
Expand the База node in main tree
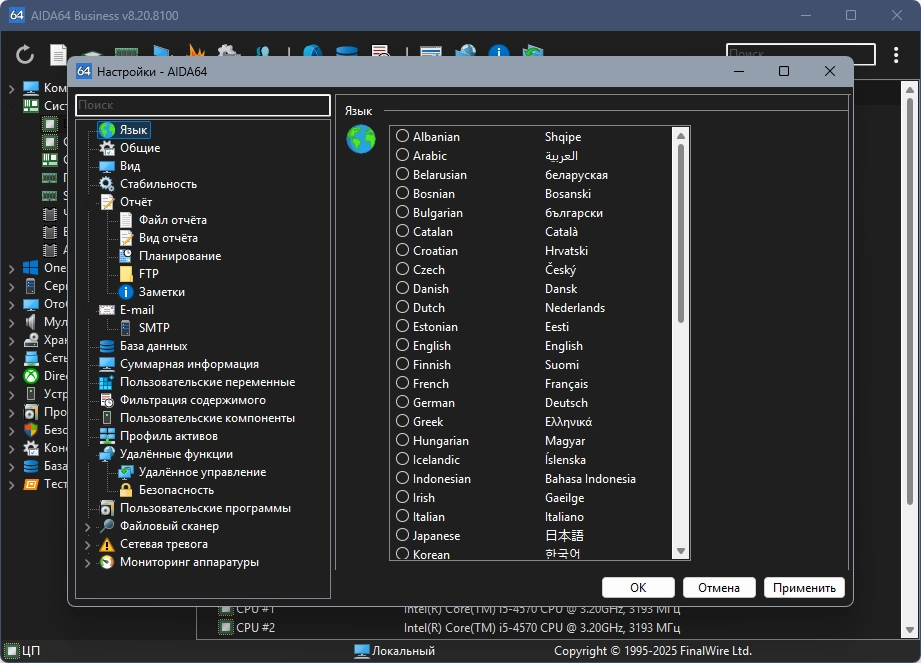click(x=11, y=467)
